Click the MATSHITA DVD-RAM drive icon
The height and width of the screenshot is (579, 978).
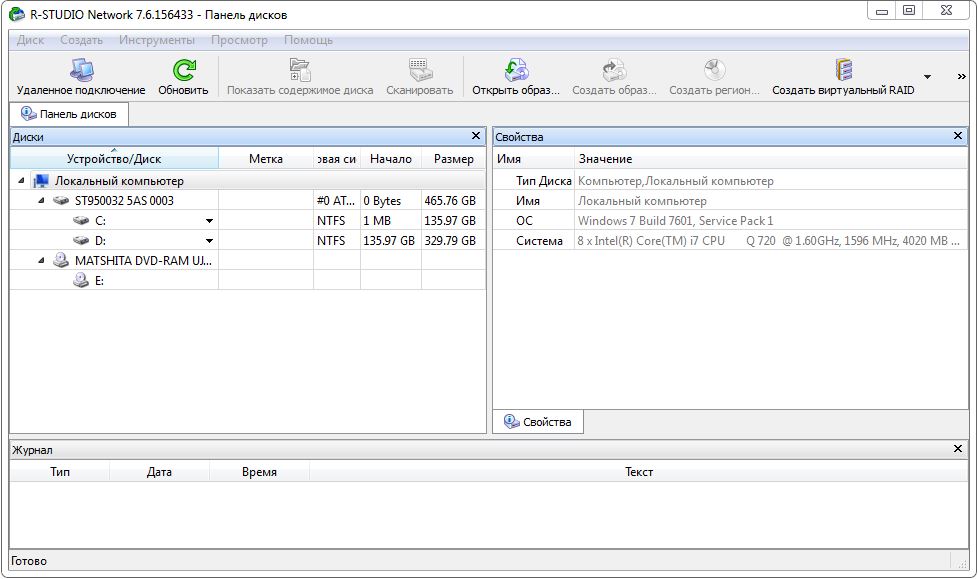click(x=61, y=260)
